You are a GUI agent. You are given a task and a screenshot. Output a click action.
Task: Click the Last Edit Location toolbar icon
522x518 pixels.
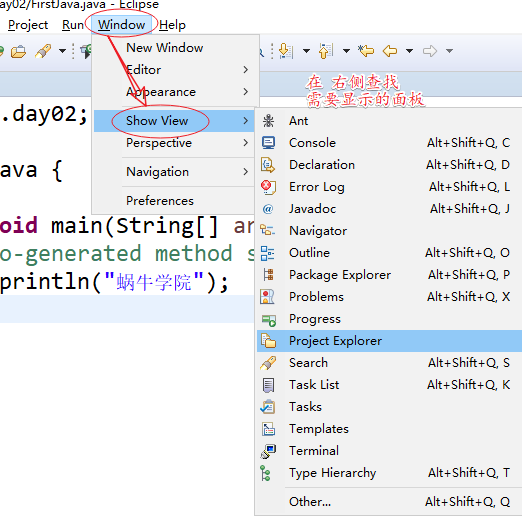pos(366,51)
